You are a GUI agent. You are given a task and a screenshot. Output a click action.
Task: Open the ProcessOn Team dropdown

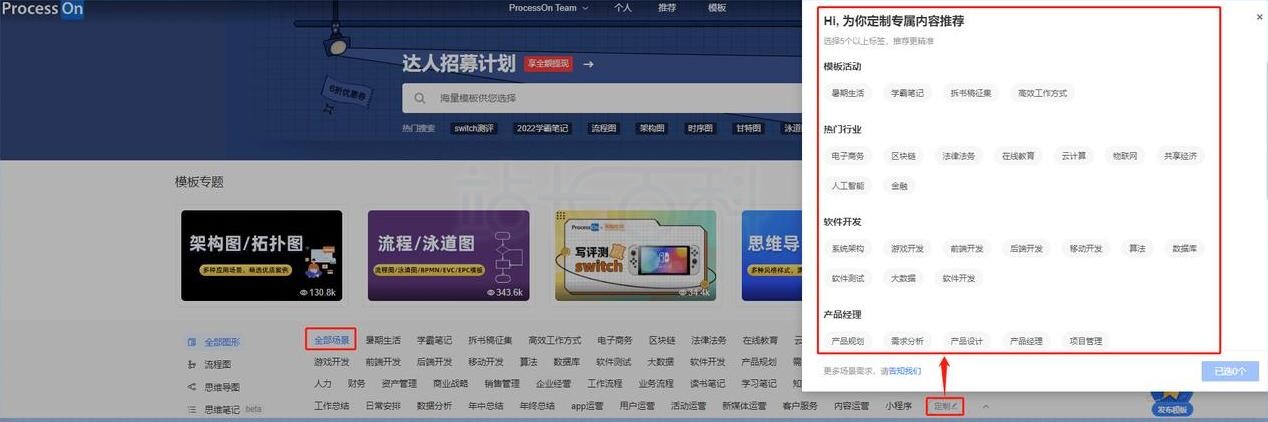coord(549,8)
